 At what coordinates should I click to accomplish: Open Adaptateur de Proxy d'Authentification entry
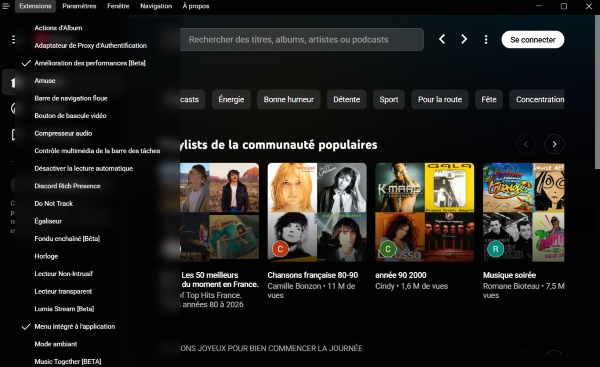[x=90, y=46]
